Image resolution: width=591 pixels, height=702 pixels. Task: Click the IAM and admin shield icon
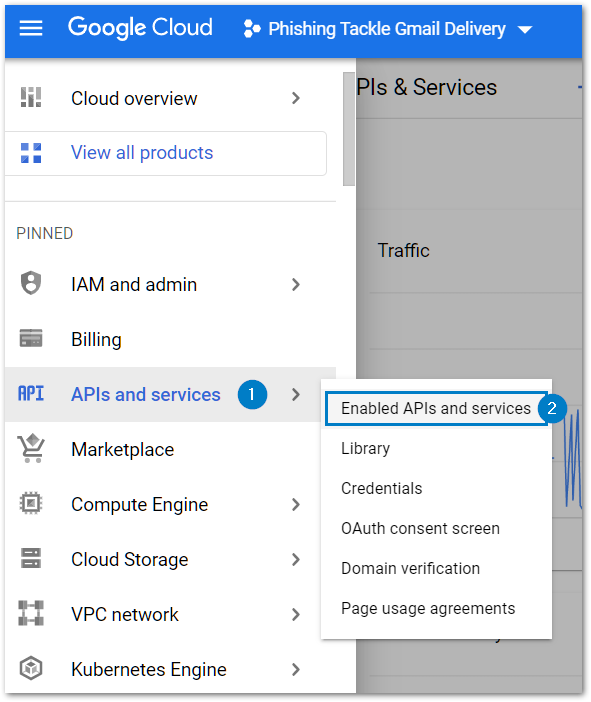click(x=31, y=283)
